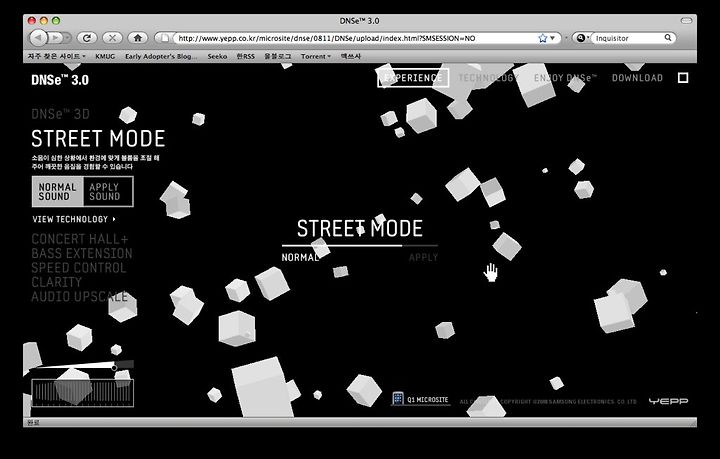Open the back/forward history dropdown arrow

pyautogui.click(x=67, y=38)
